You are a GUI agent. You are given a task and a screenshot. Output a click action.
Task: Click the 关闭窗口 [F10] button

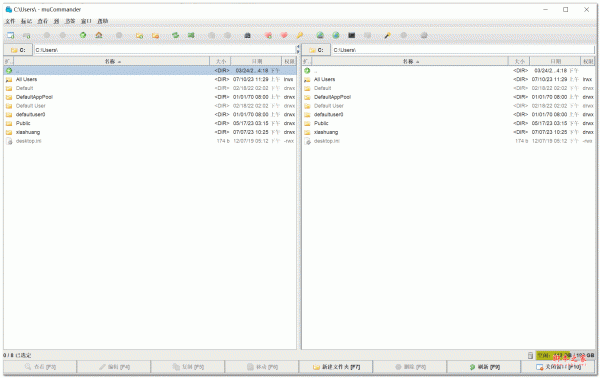coord(558,367)
